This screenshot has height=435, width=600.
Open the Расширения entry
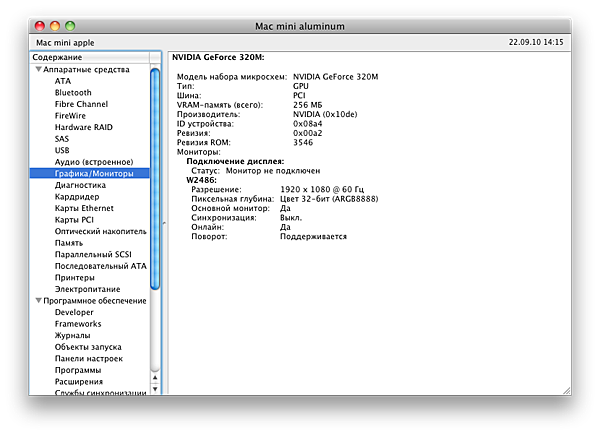tap(79, 381)
